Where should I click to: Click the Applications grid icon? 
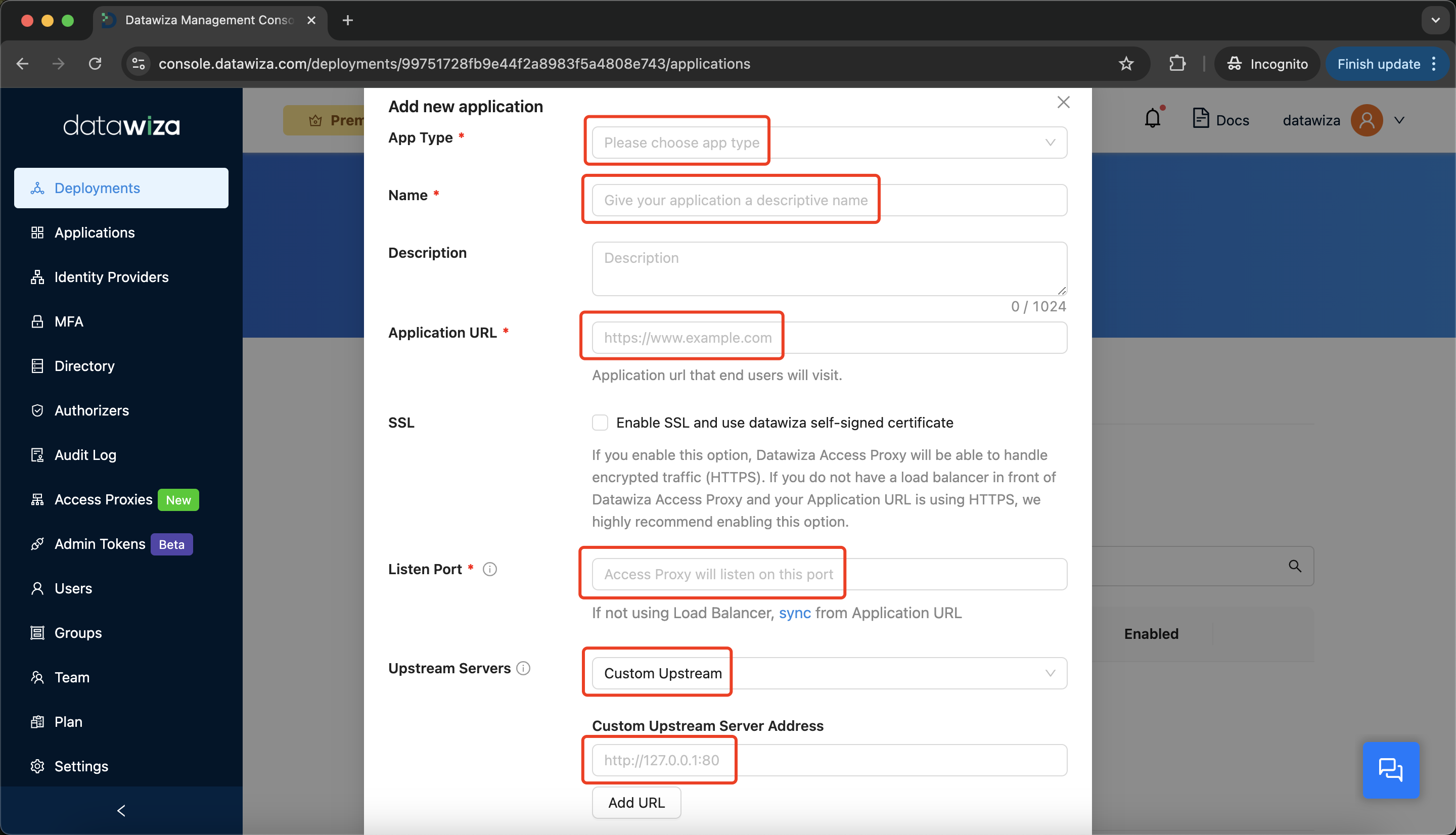point(37,233)
